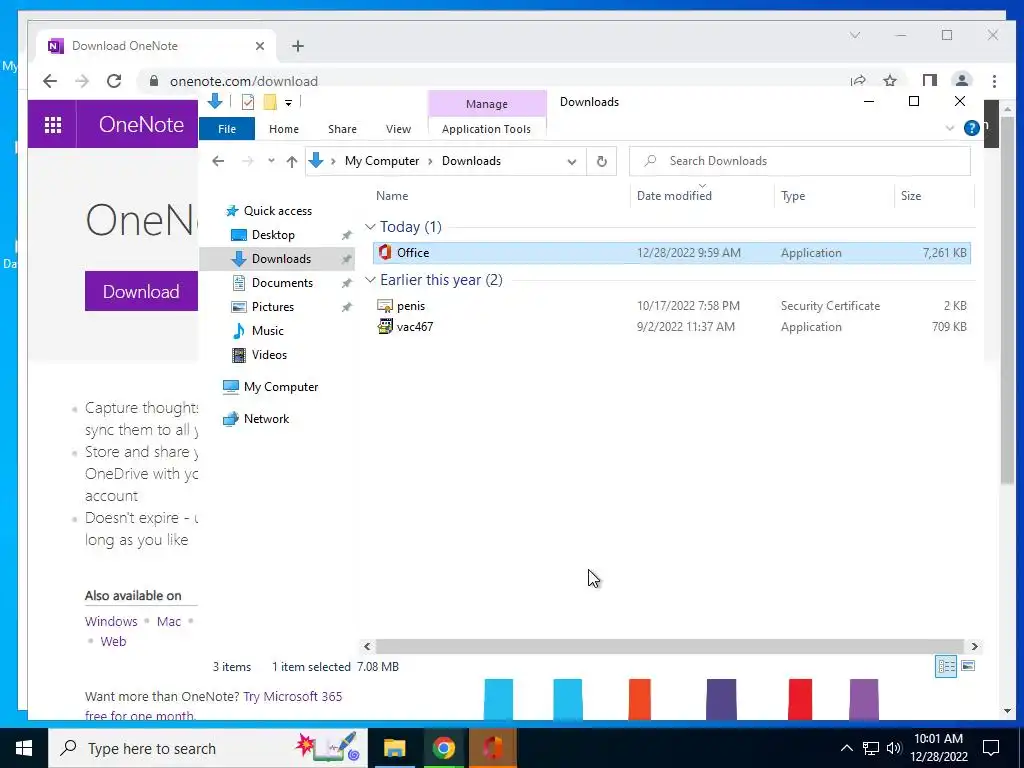The width and height of the screenshot is (1024, 768).
Task: Click the Properties icon in quick access toolbar
Action: (248, 102)
